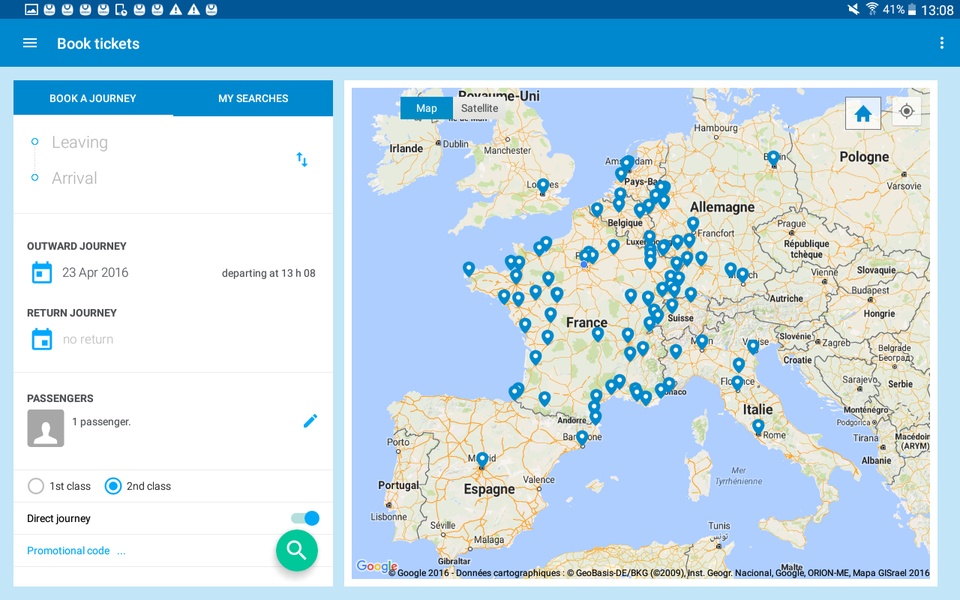Click the Google logo on map
960x600 pixels.
(x=376, y=566)
